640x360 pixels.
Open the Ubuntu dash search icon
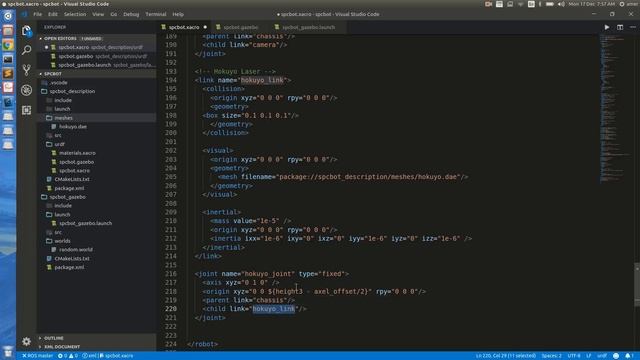(8, 16)
